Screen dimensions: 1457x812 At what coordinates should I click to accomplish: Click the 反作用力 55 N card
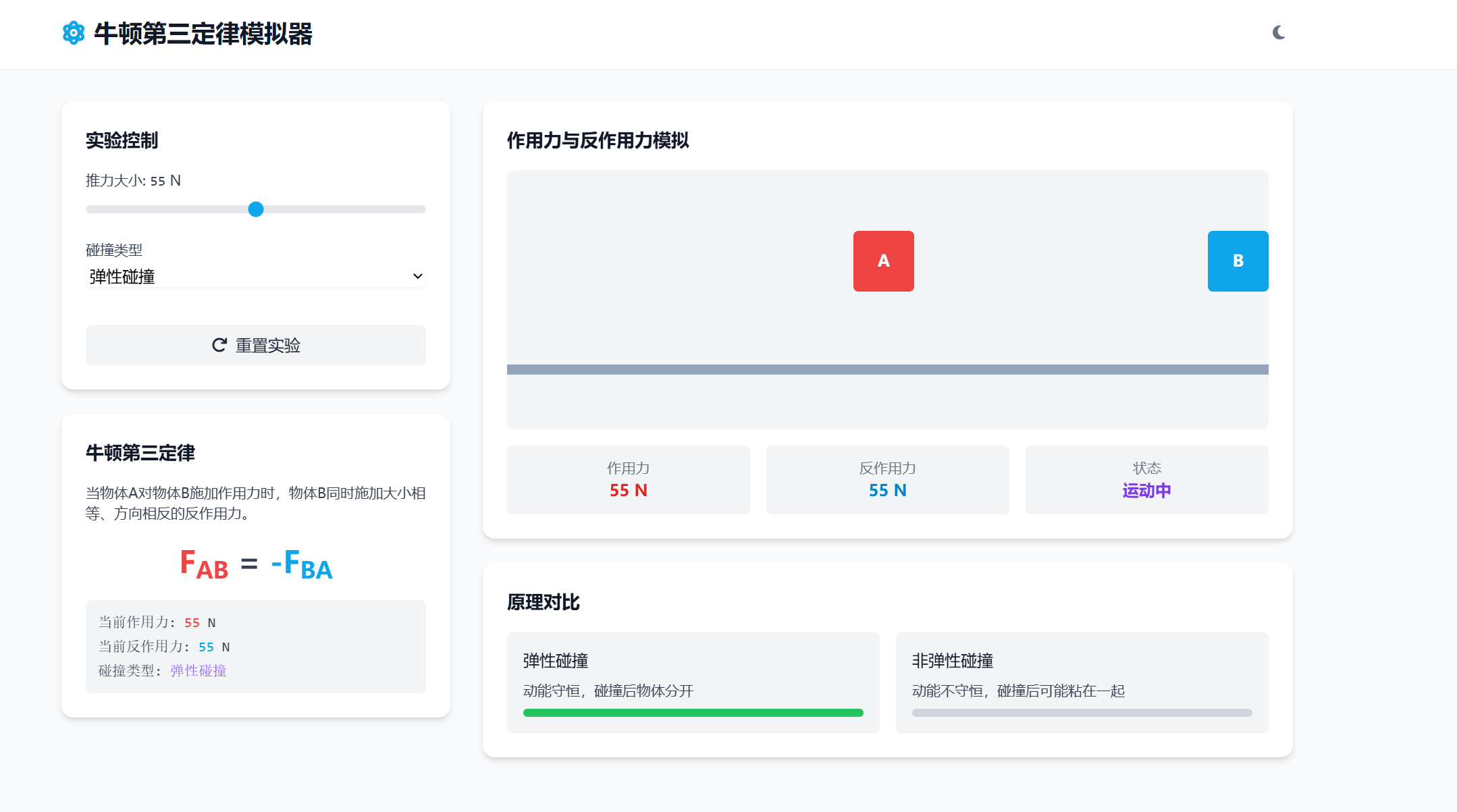(x=887, y=480)
